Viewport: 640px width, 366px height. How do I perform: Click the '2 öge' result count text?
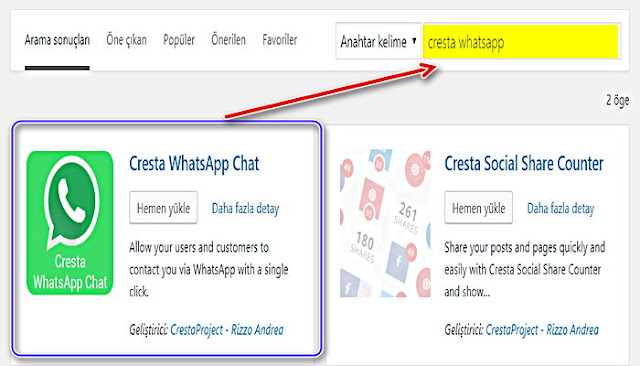click(617, 100)
